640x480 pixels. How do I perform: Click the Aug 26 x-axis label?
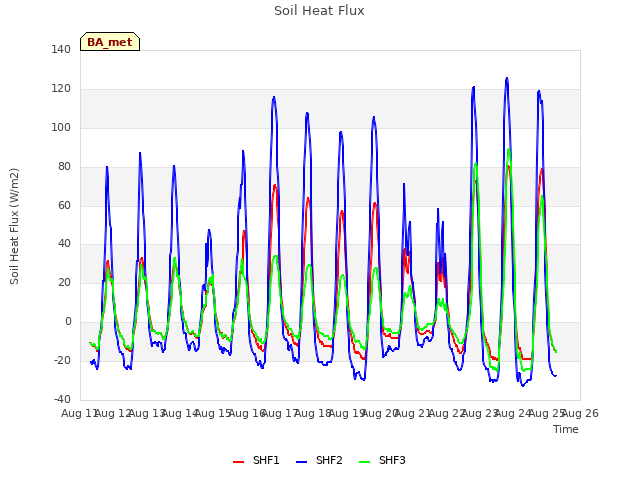coord(580,413)
